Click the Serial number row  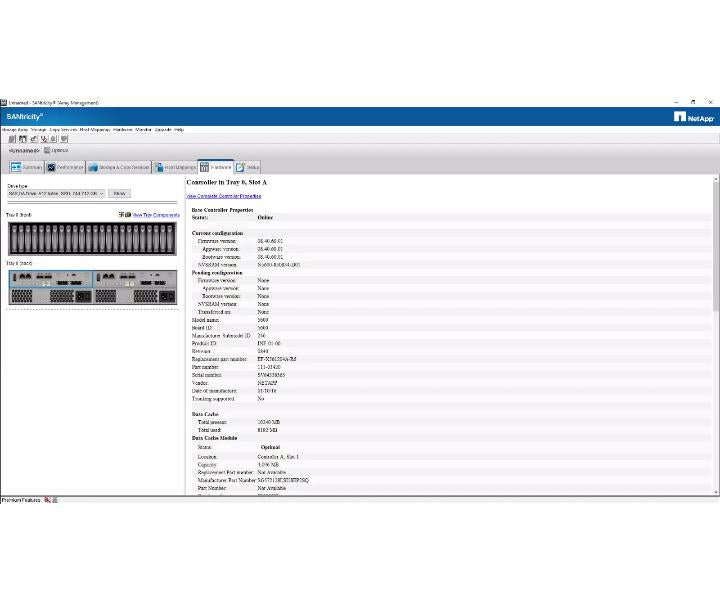450,375
